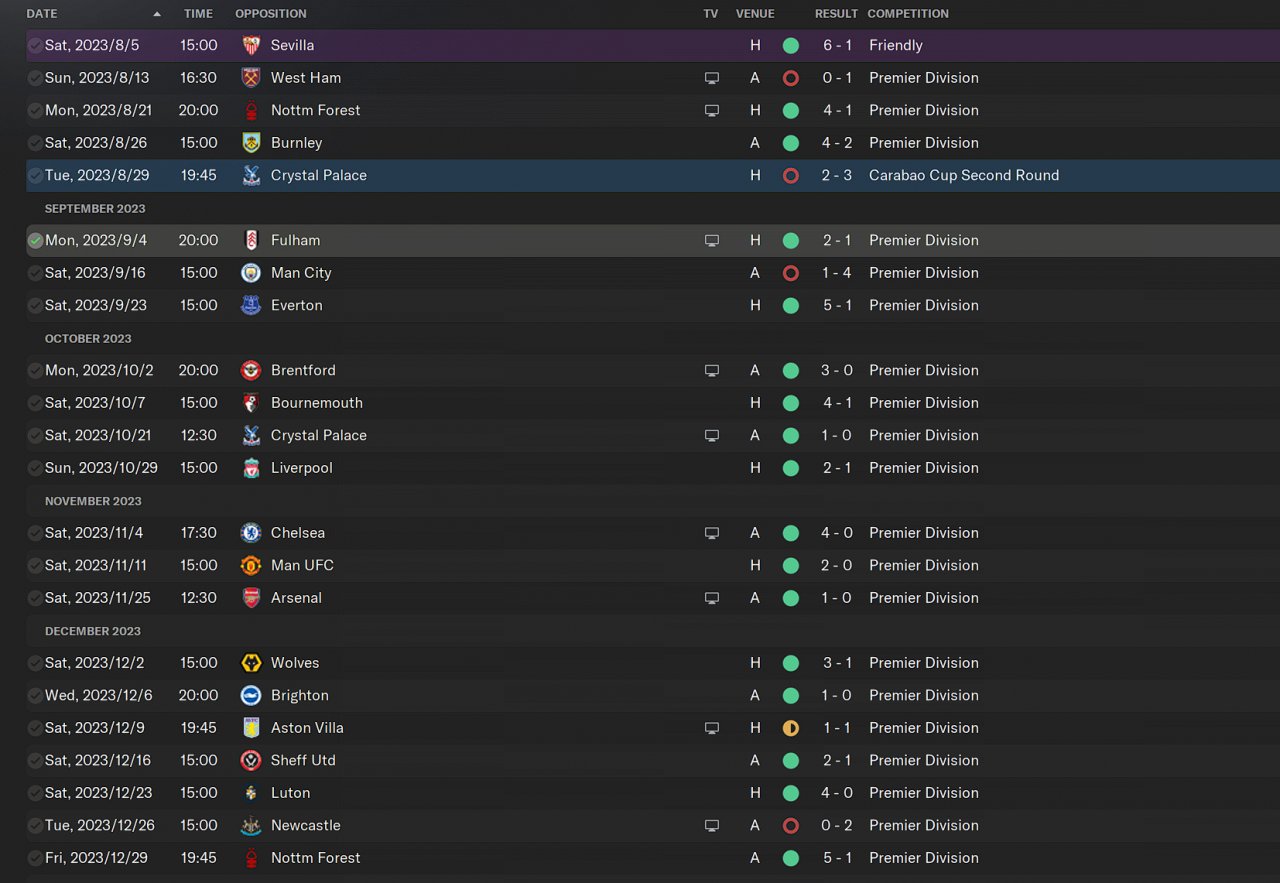
Task: Click the TV broadcast icon for Arsenal match
Action: point(712,598)
